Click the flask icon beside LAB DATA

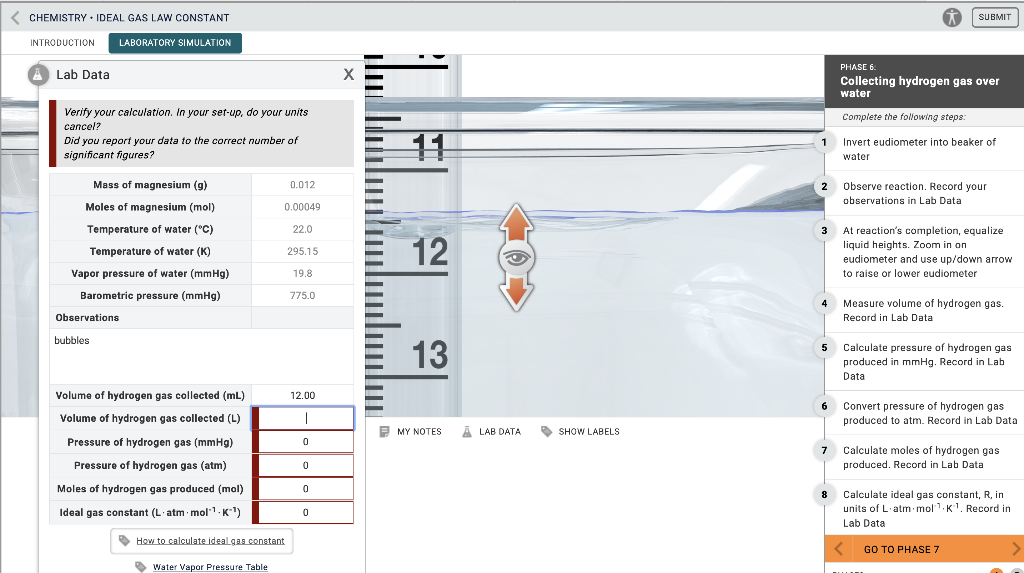[x=467, y=432]
